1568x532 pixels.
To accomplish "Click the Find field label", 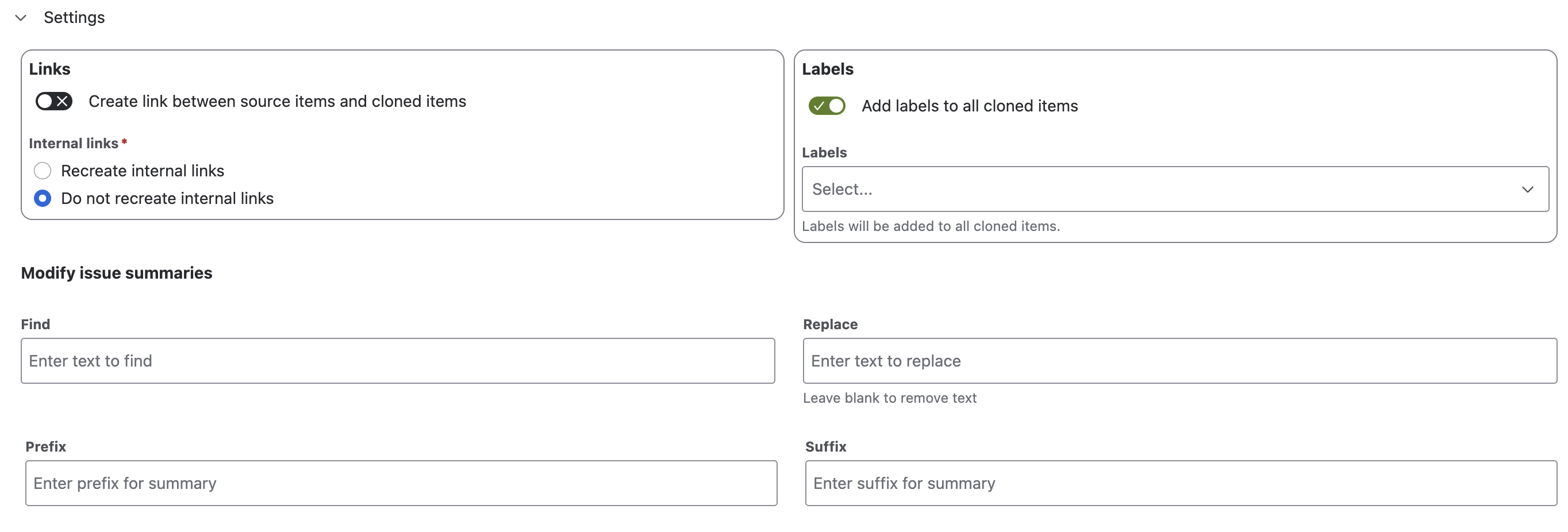I will (x=35, y=325).
